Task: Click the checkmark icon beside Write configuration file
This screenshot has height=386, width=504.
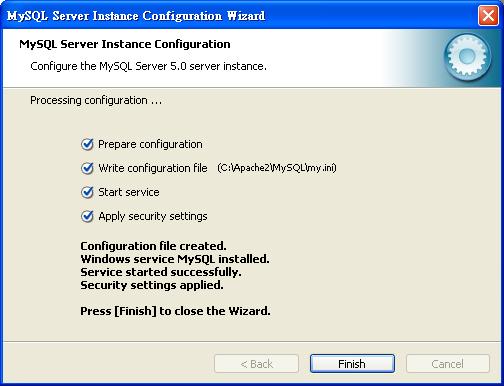Action: [87, 168]
